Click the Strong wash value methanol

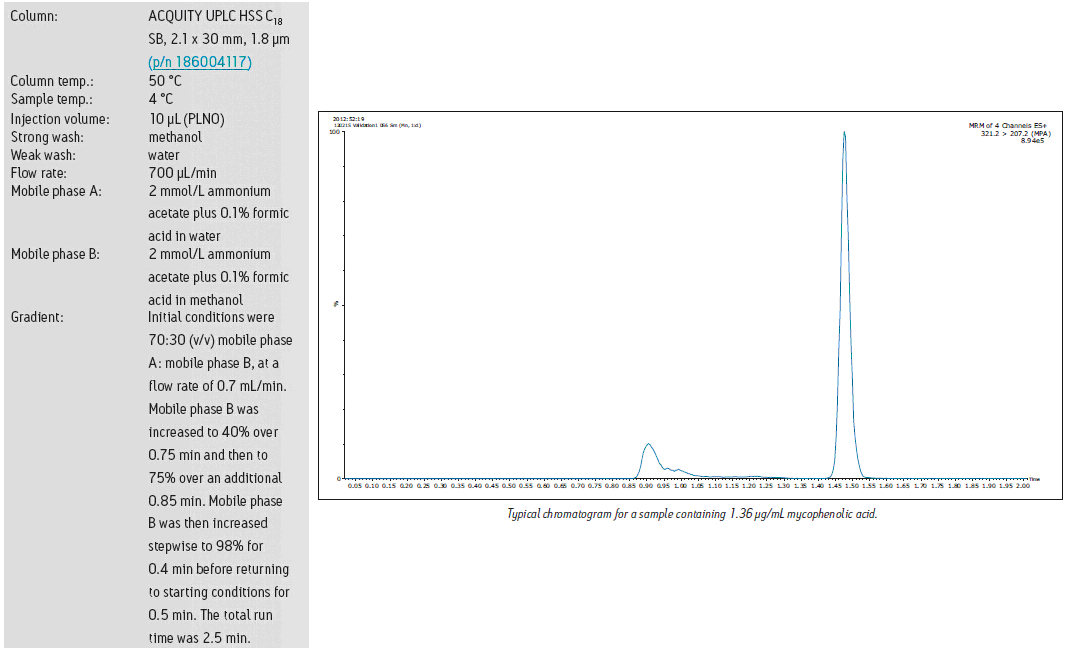(x=175, y=136)
